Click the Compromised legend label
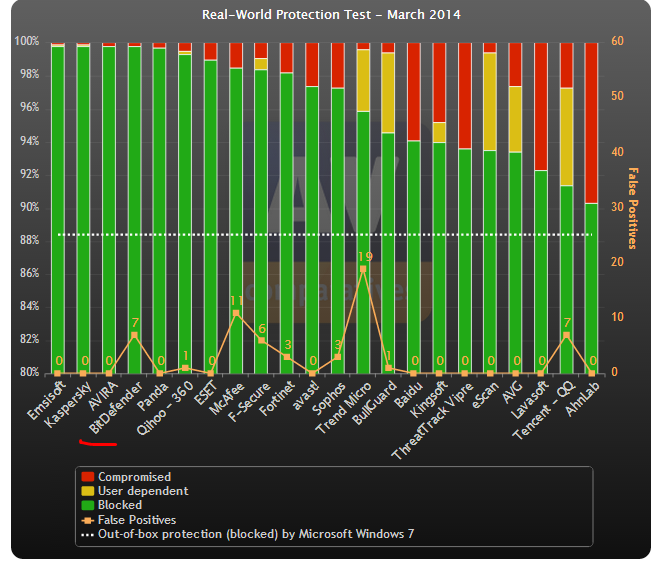The height and width of the screenshot is (563, 663). point(134,477)
